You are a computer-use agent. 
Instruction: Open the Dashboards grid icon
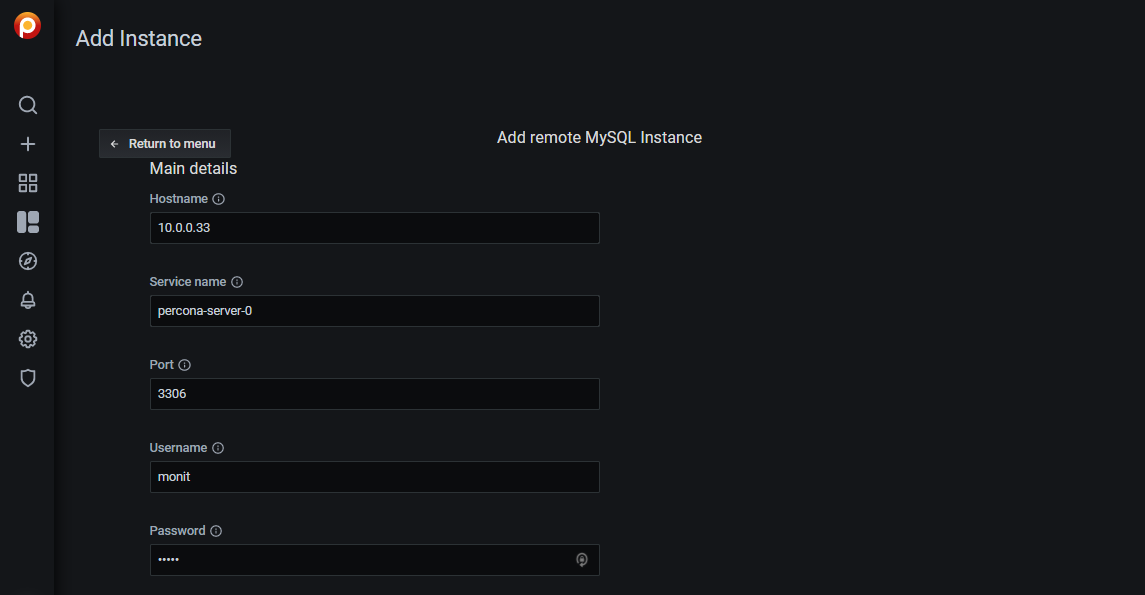coord(28,183)
